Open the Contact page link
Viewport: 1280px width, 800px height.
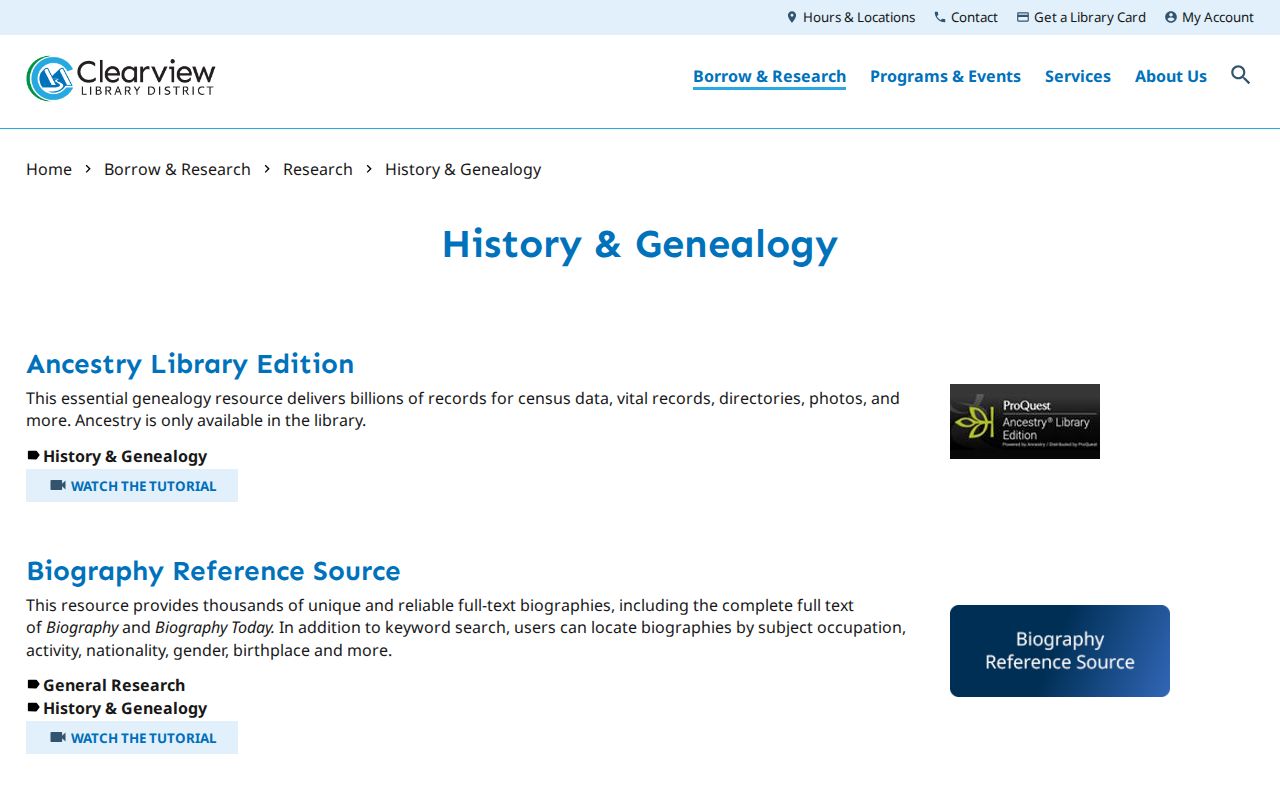(x=974, y=17)
